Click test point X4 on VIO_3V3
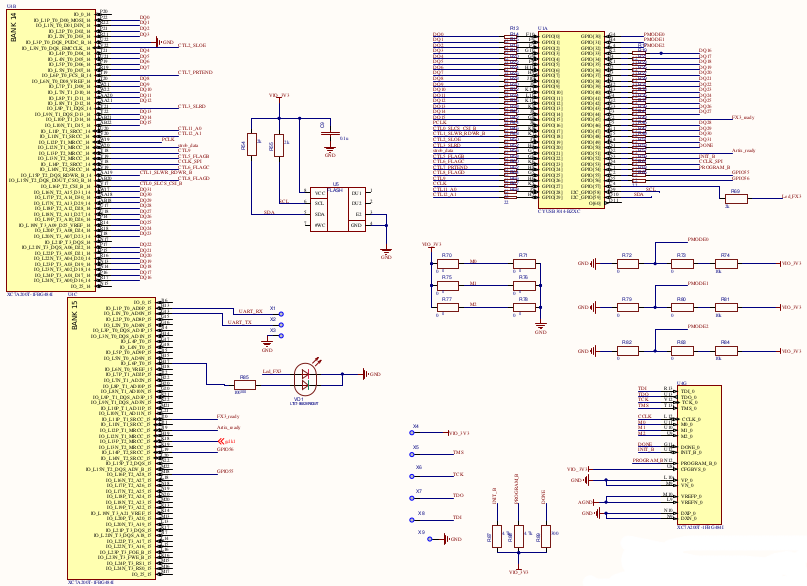Screen dimensions: 807x586 pyautogui.click(x=412, y=433)
